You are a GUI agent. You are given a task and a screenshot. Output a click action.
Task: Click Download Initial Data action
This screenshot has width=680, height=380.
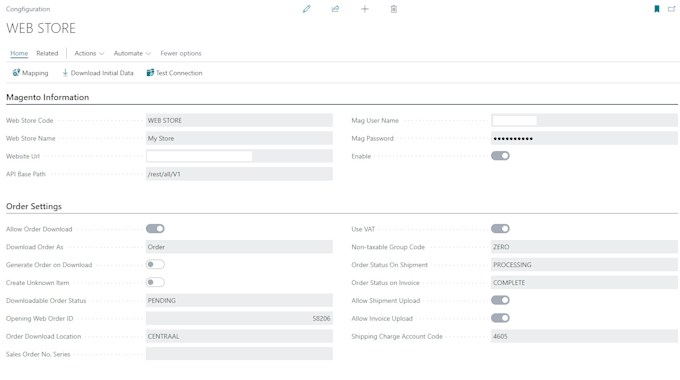pyautogui.click(x=98, y=73)
